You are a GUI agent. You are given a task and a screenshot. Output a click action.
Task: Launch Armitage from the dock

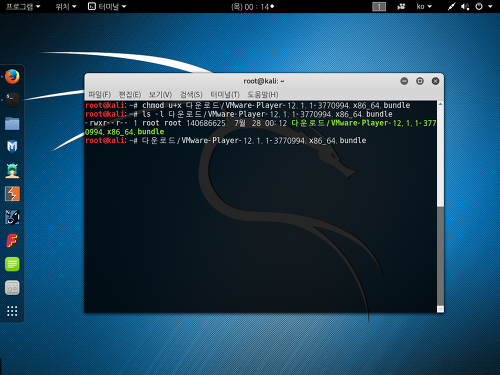(12, 170)
